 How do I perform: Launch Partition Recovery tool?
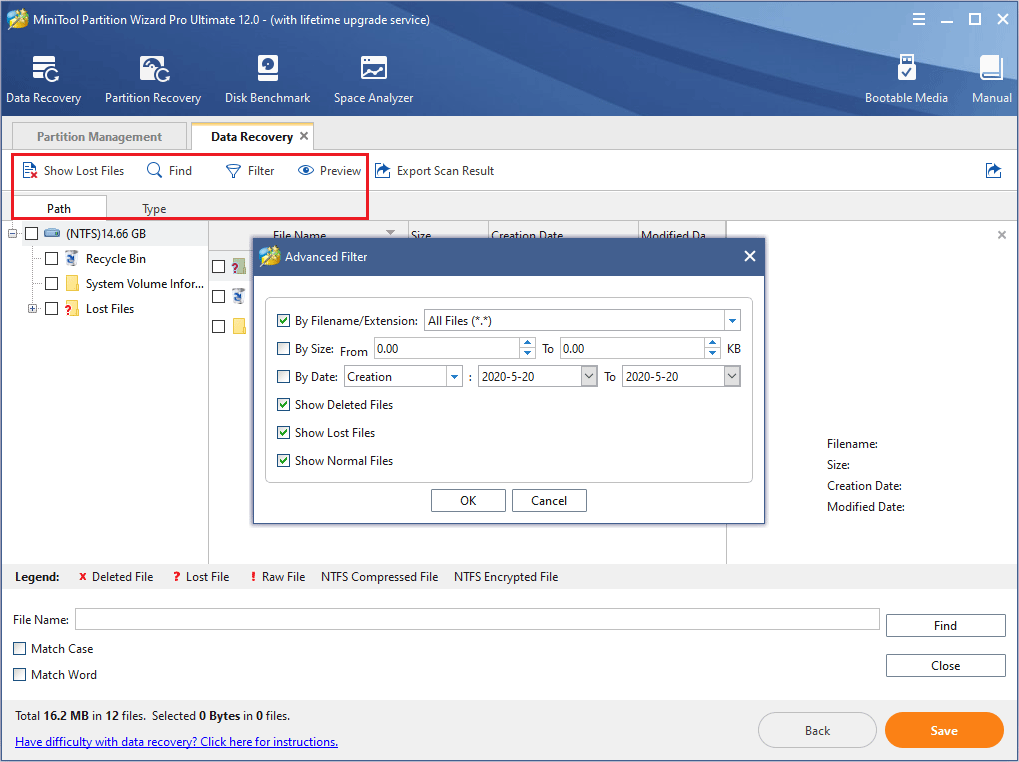coord(153,79)
